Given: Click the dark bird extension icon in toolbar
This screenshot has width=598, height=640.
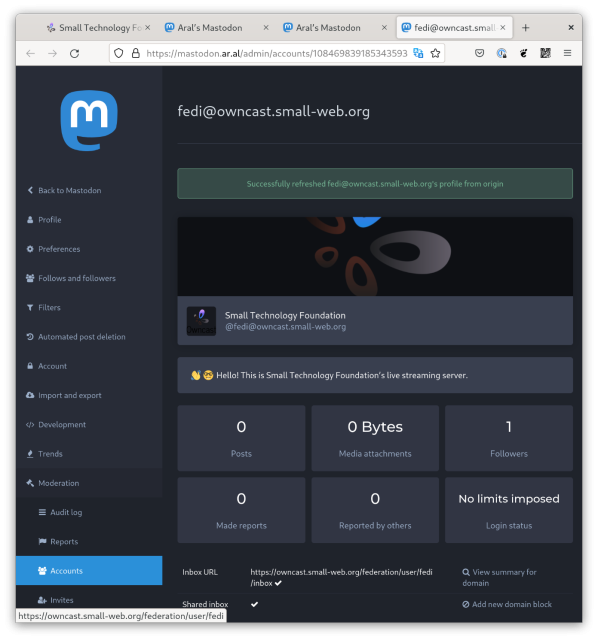Looking at the screenshot, I should coord(523,53).
